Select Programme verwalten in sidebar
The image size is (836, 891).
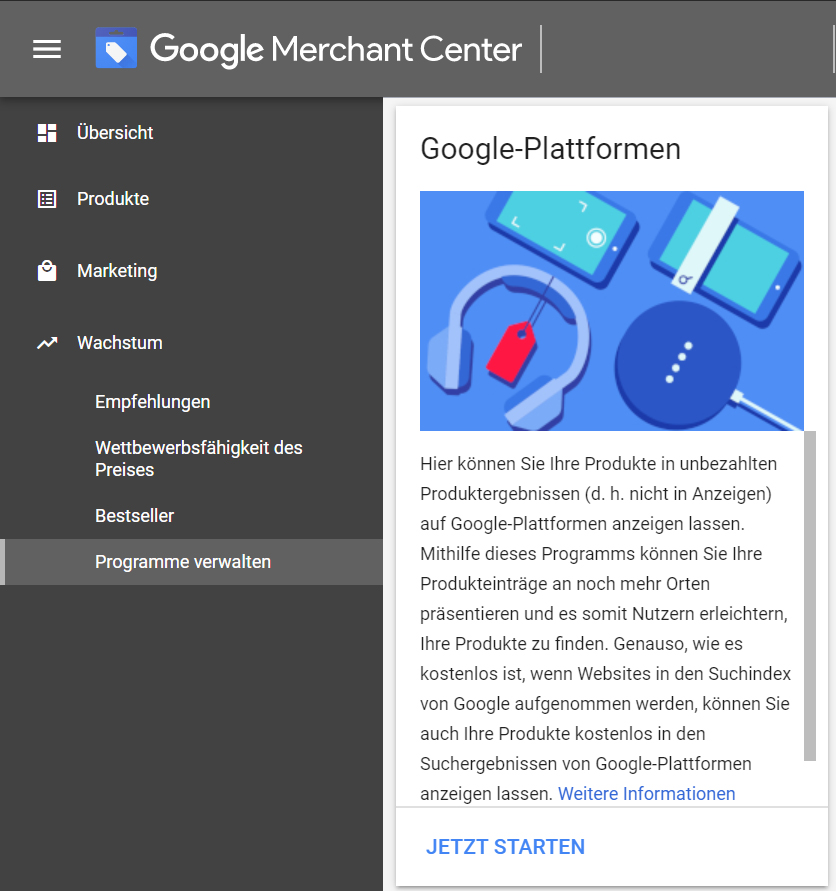[183, 562]
